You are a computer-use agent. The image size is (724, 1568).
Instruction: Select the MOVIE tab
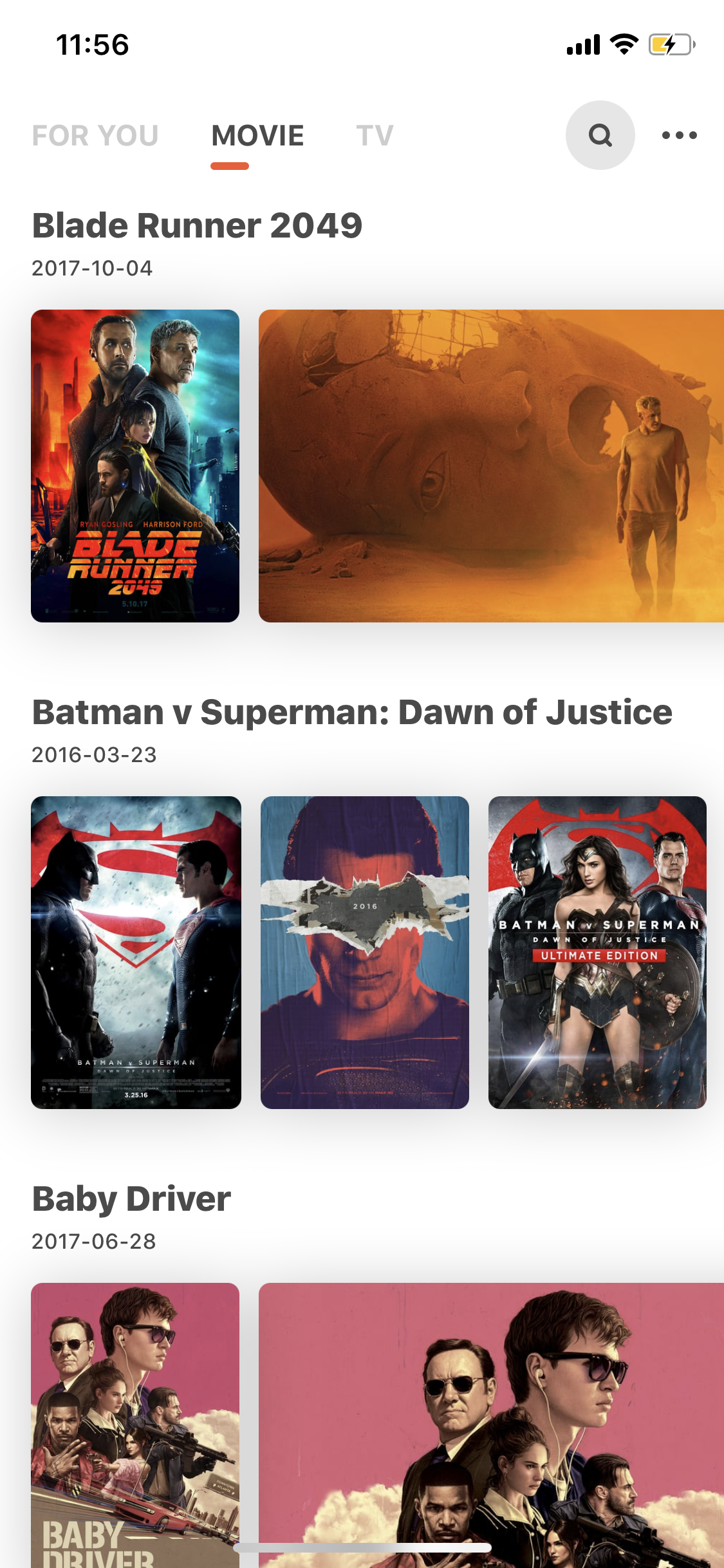tap(257, 136)
